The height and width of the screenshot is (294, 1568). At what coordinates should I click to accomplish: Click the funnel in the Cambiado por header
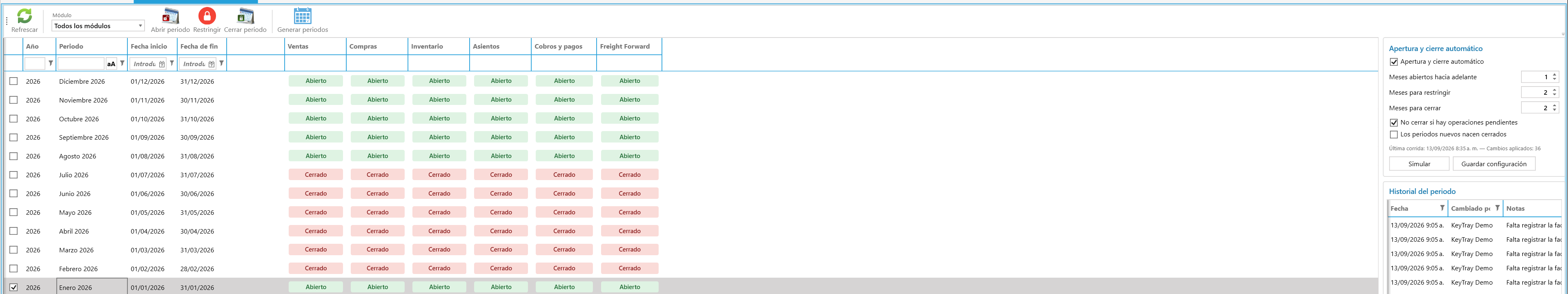pyautogui.click(x=1497, y=208)
